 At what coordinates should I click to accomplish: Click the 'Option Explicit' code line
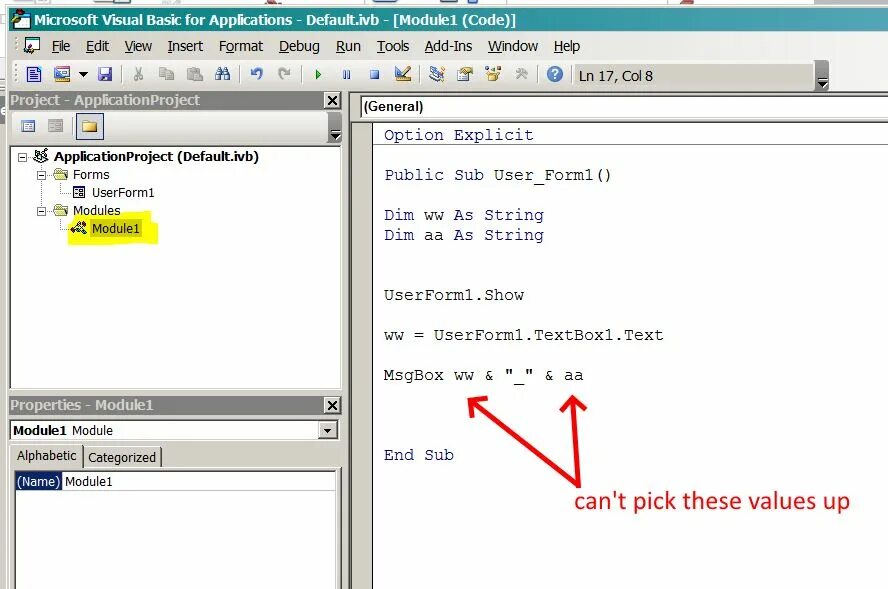[459, 135]
